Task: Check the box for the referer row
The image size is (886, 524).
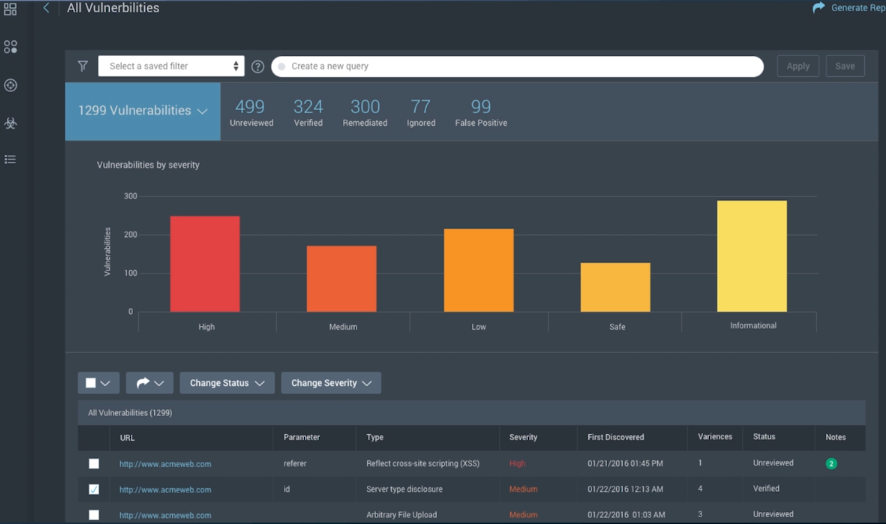Action: [x=94, y=464]
